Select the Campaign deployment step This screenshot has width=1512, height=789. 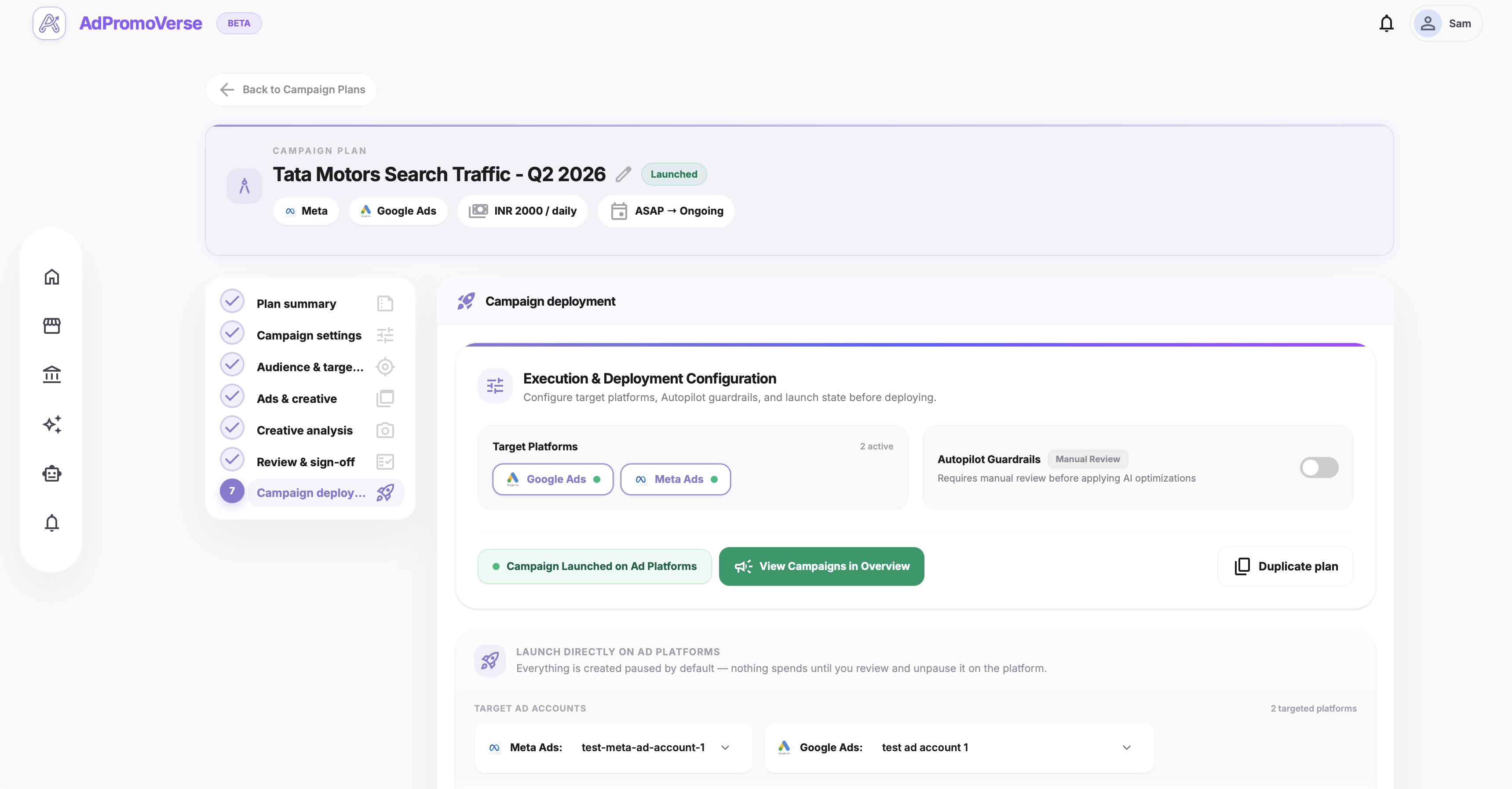point(326,493)
